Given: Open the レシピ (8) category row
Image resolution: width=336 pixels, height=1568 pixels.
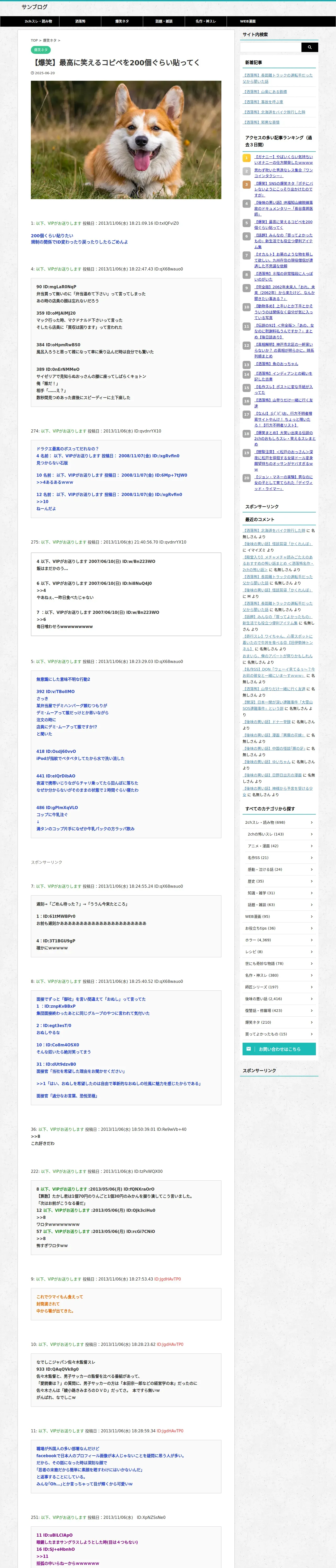Looking at the screenshot, I should pyautogui.click(x=279, y=952).
